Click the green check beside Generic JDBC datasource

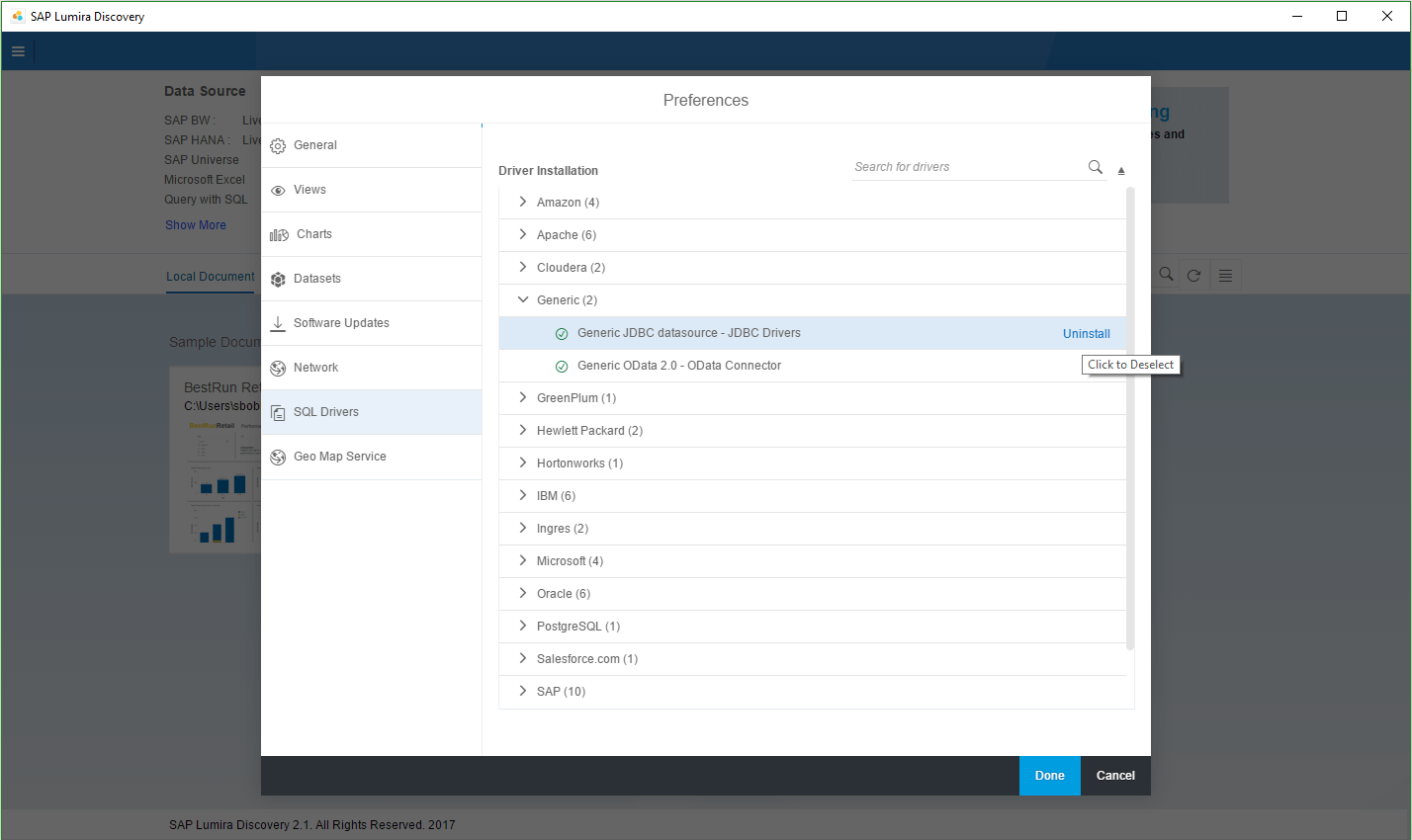click(562, 334)
